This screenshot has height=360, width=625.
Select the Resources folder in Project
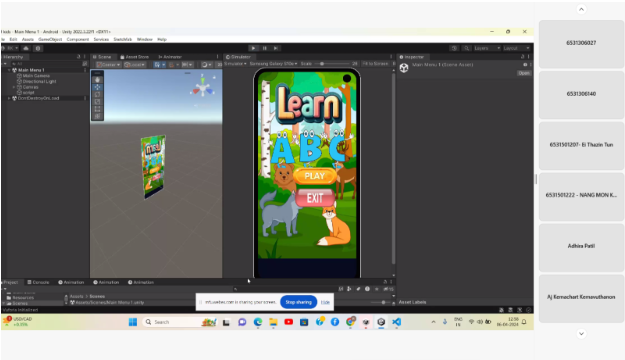(20, 298)
